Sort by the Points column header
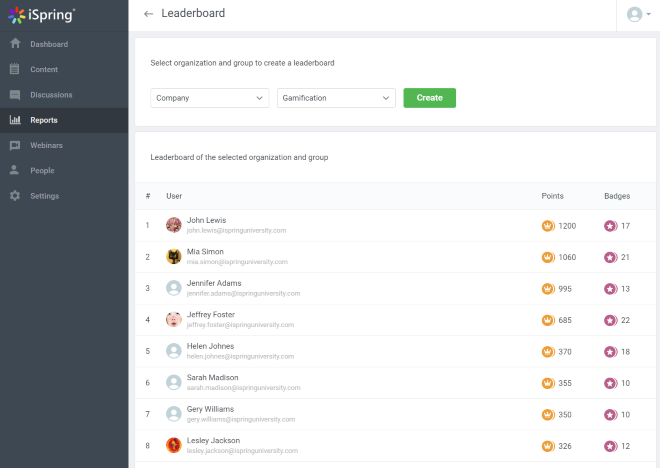The width and height of the screenshot is (660, 468). click(552, 196)
